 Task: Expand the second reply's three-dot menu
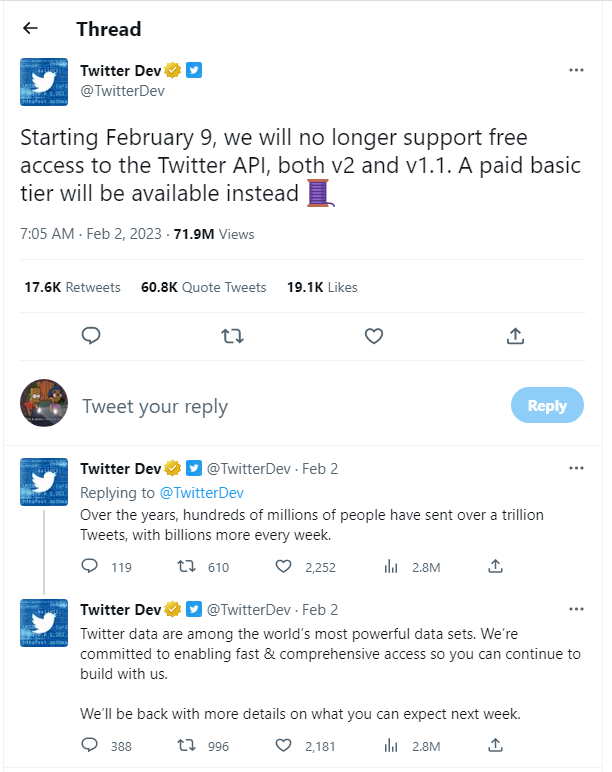pos(576,609)
